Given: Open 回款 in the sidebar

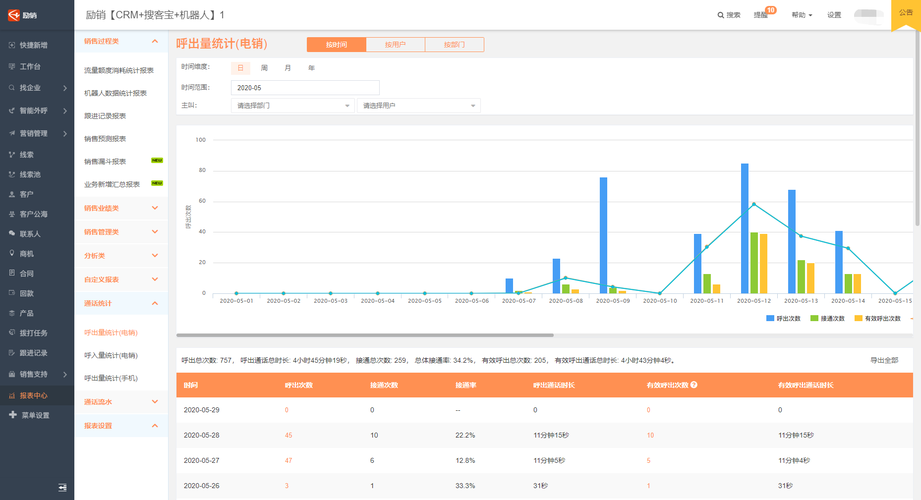Looking at the screenshot, I should coord(26,293).
